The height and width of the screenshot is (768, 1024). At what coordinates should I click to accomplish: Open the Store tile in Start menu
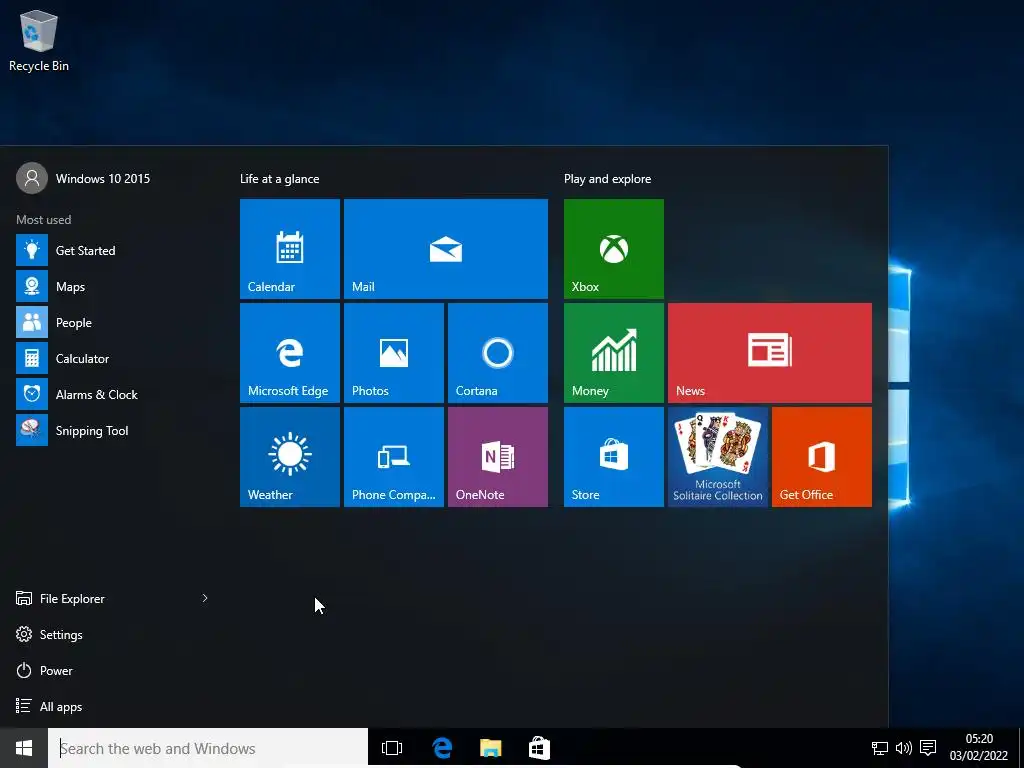(x=614, y=456)
